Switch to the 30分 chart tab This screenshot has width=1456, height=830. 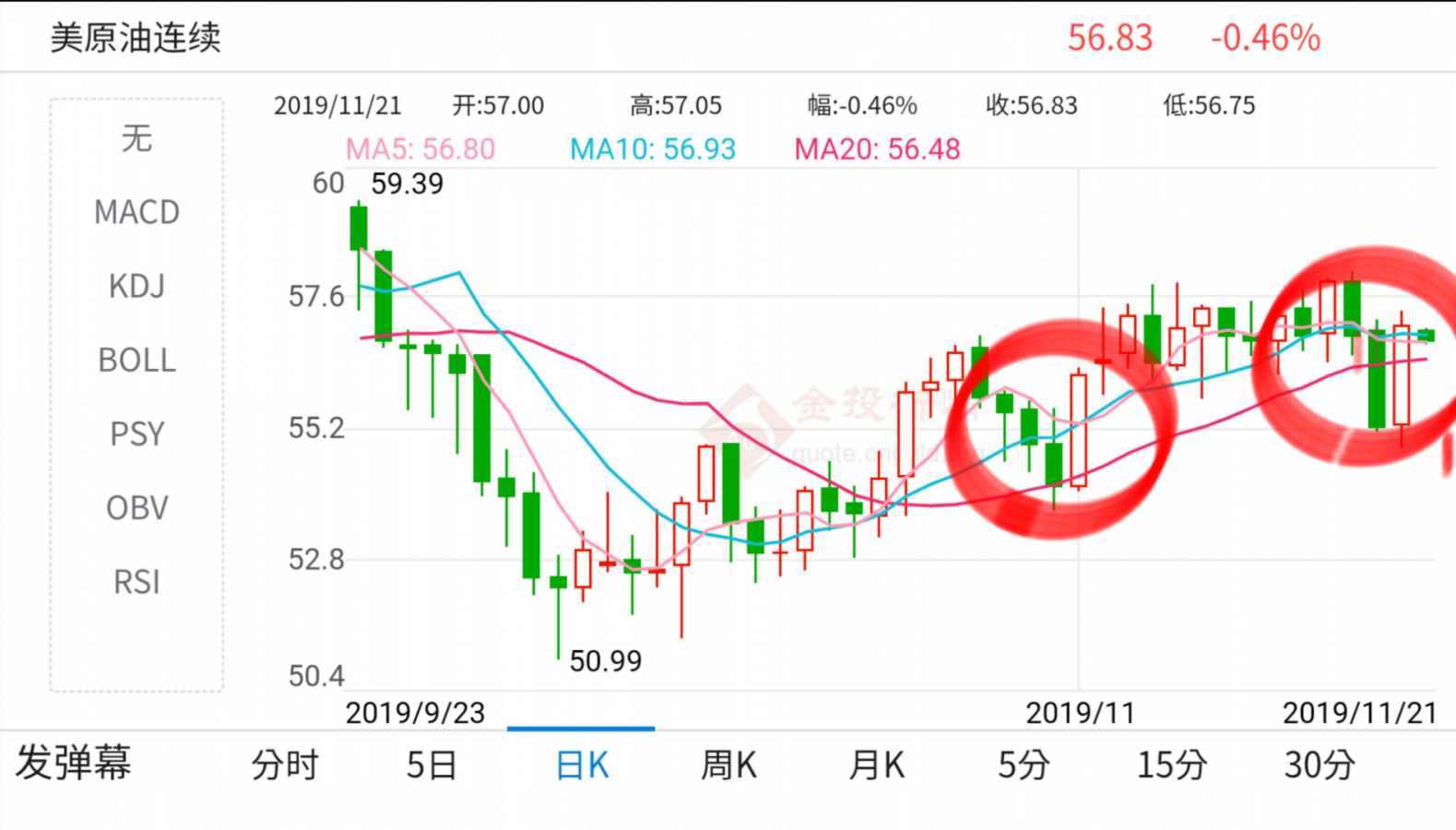(x=1320, y=765)
